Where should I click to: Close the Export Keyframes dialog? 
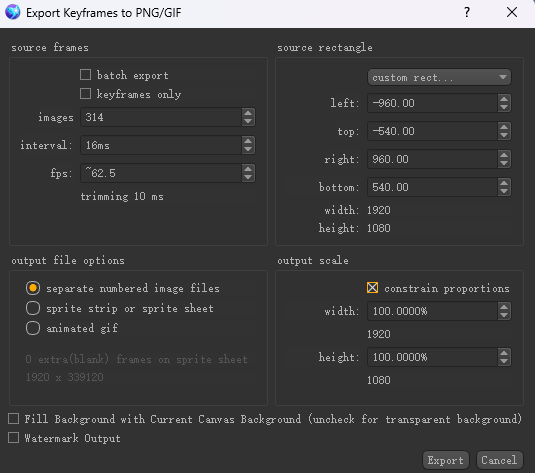click(x=512, y=12)
